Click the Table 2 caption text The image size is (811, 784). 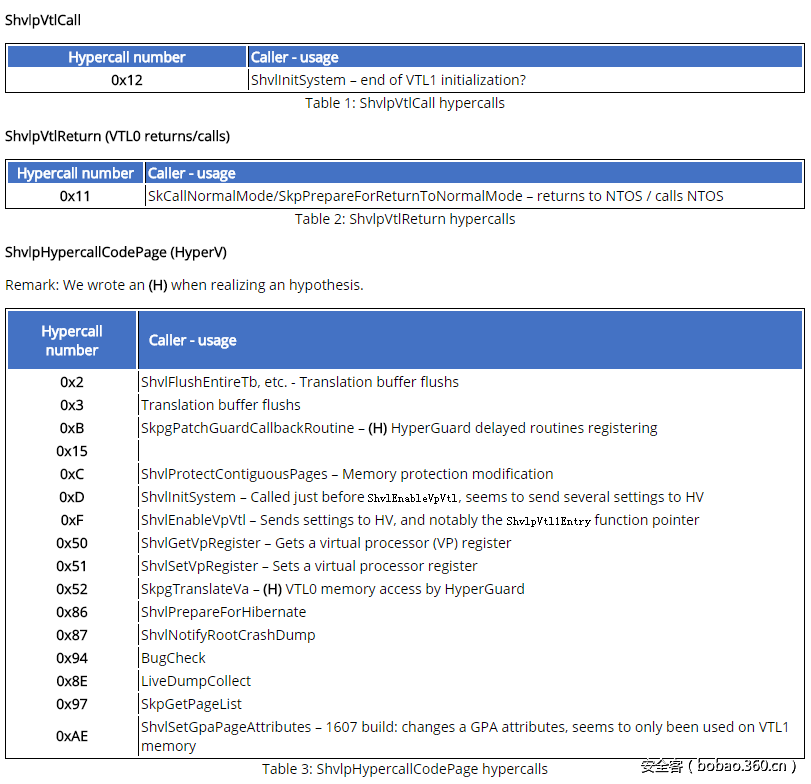point(405,219)
